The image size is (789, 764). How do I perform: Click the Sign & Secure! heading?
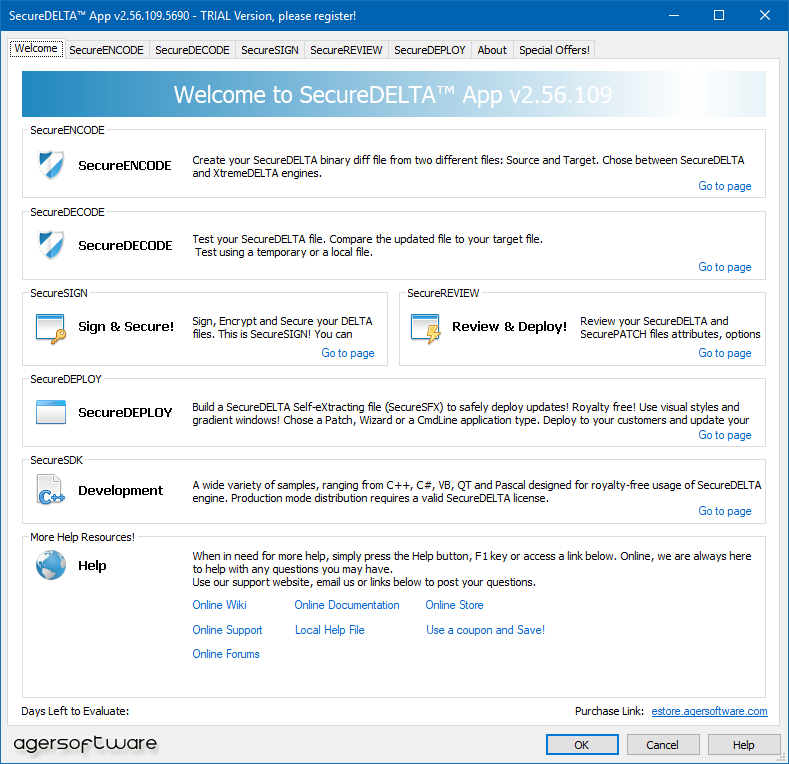tap(126, 327)
